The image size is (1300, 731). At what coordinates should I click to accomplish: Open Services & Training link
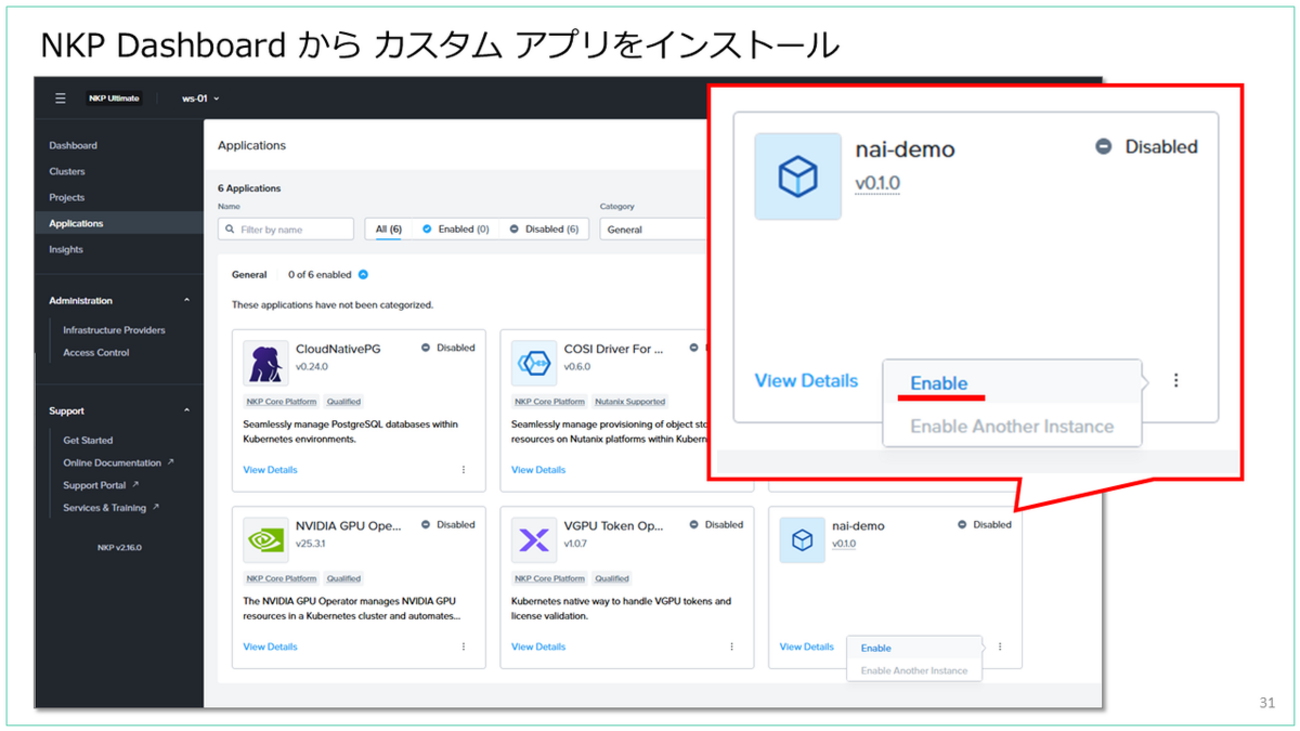pos(105,508)
